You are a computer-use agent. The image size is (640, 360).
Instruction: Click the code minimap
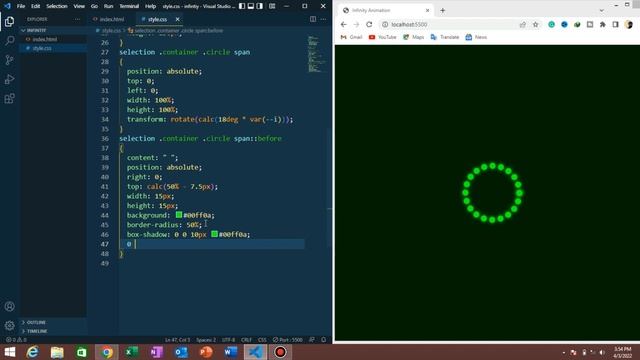(317, 54)
